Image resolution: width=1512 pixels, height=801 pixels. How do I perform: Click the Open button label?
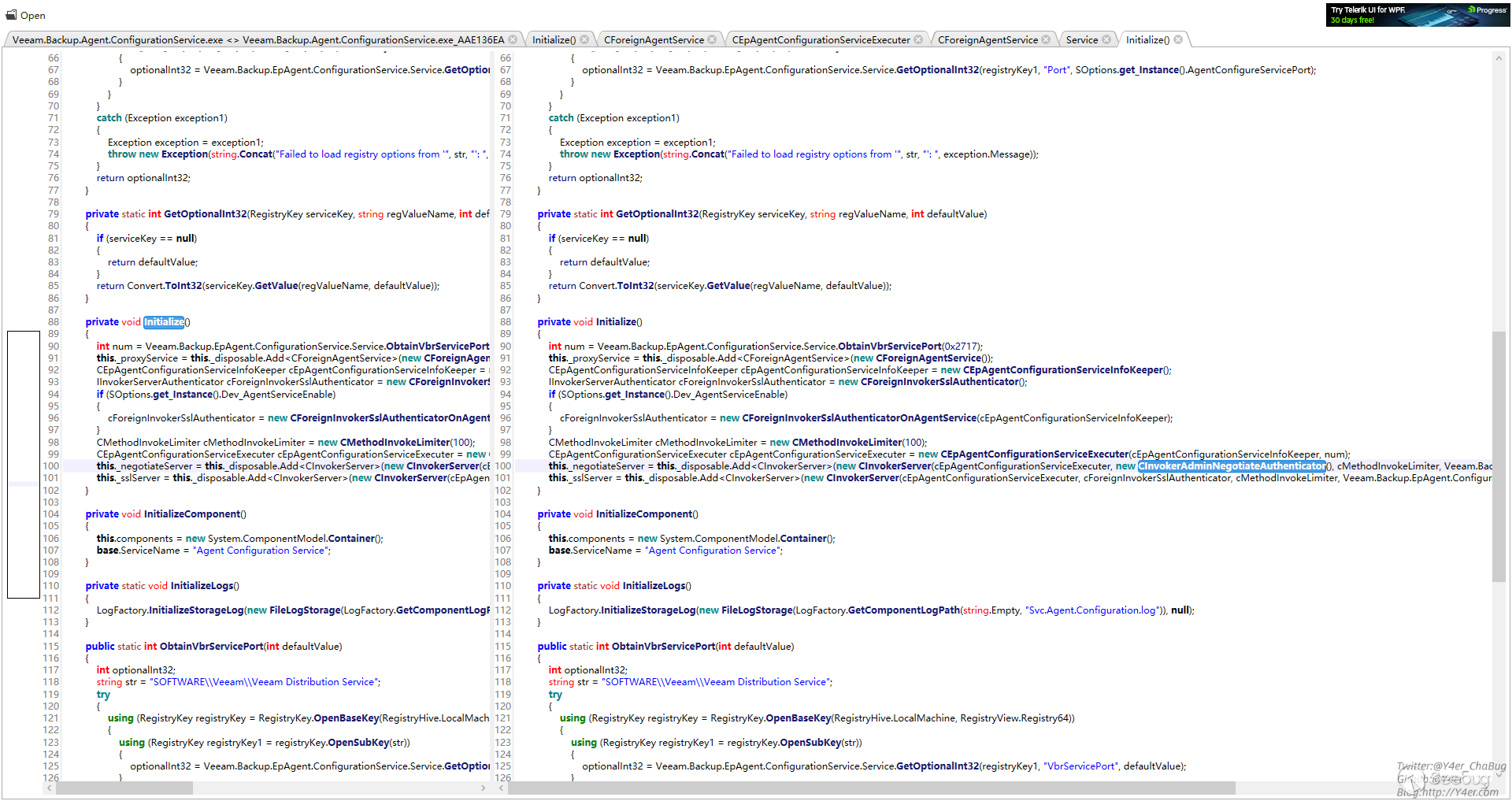[x=33, y=15]
